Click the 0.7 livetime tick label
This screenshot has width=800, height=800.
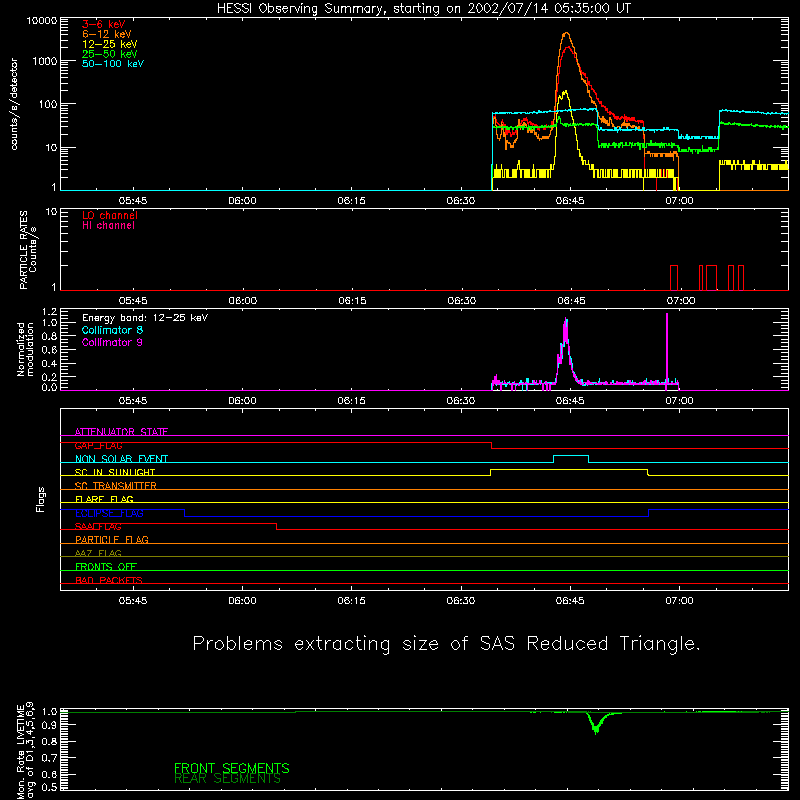[49, 758]
